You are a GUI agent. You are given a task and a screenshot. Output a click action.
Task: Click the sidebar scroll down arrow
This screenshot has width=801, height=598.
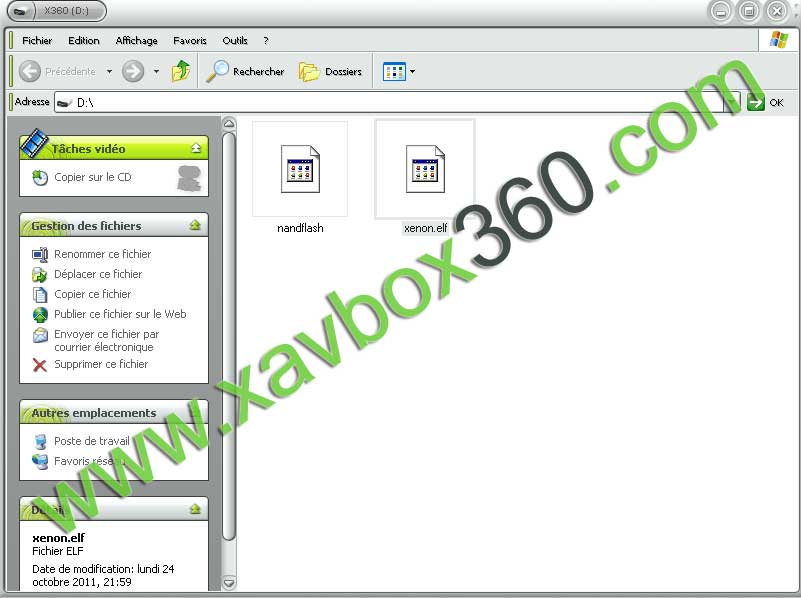(229, 582)
